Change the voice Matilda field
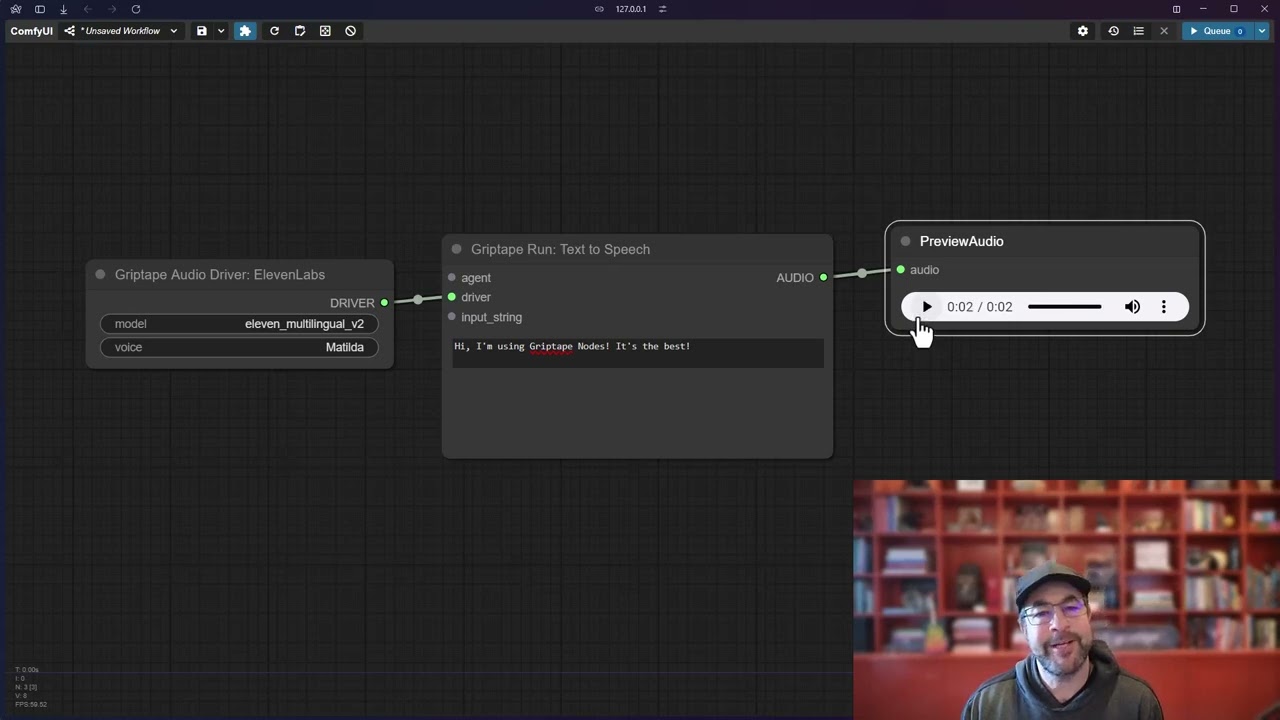Image resolution: width=1280 pixels, height=720 pixels. coord(239,347)
